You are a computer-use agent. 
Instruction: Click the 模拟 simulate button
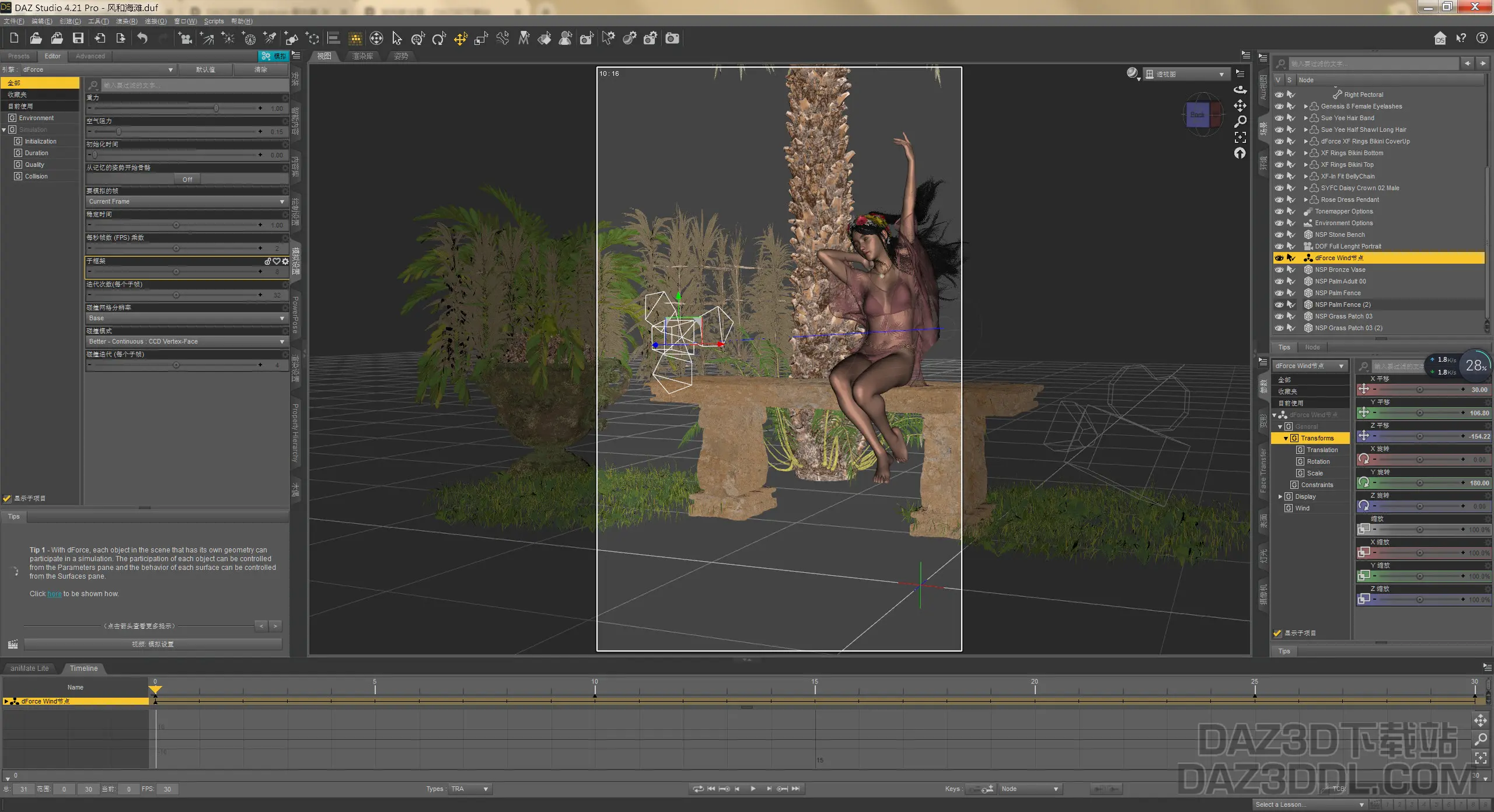[x=274, y=56]
